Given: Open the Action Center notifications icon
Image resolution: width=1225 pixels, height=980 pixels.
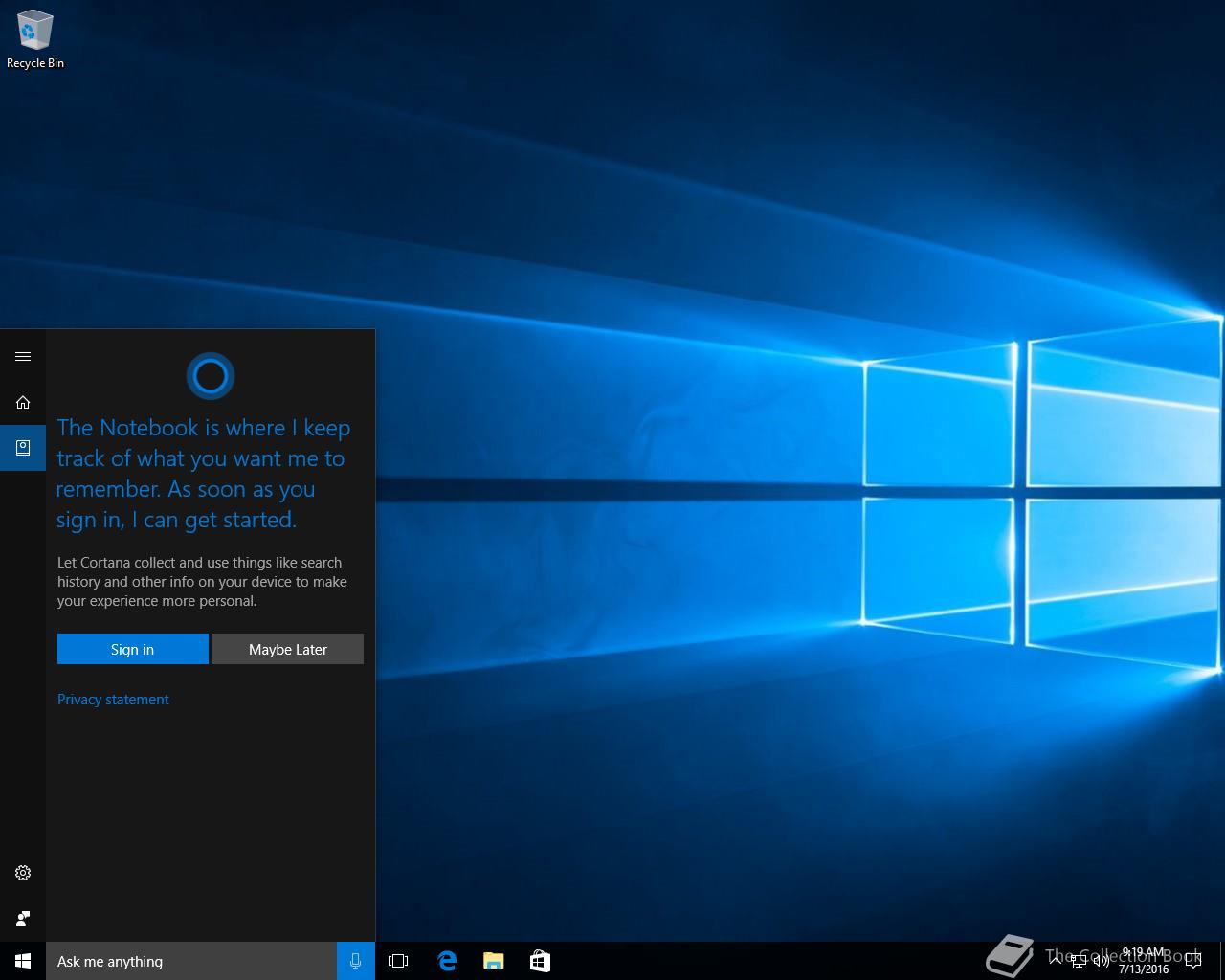Looking at the screenshot, I should pyautogui.click(x=1193, y=961).
